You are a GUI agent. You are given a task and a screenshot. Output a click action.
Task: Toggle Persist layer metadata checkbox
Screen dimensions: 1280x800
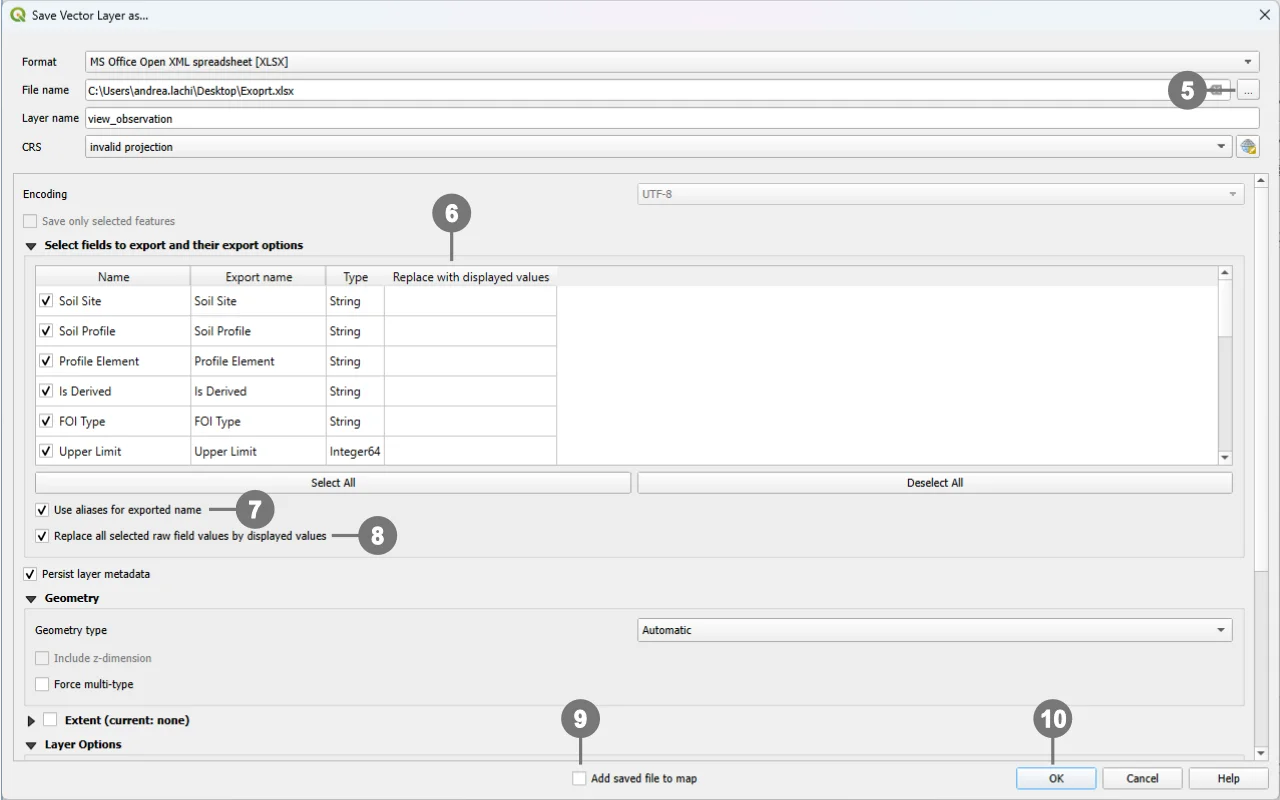[x=30, y=574]
